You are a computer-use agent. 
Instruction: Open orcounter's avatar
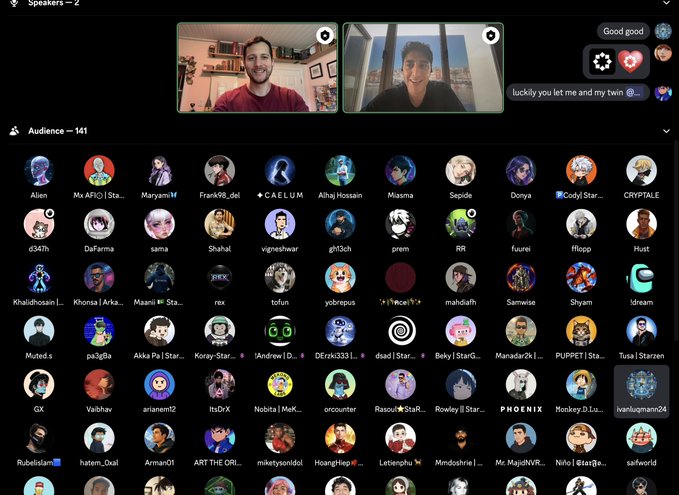coord(340,385)
